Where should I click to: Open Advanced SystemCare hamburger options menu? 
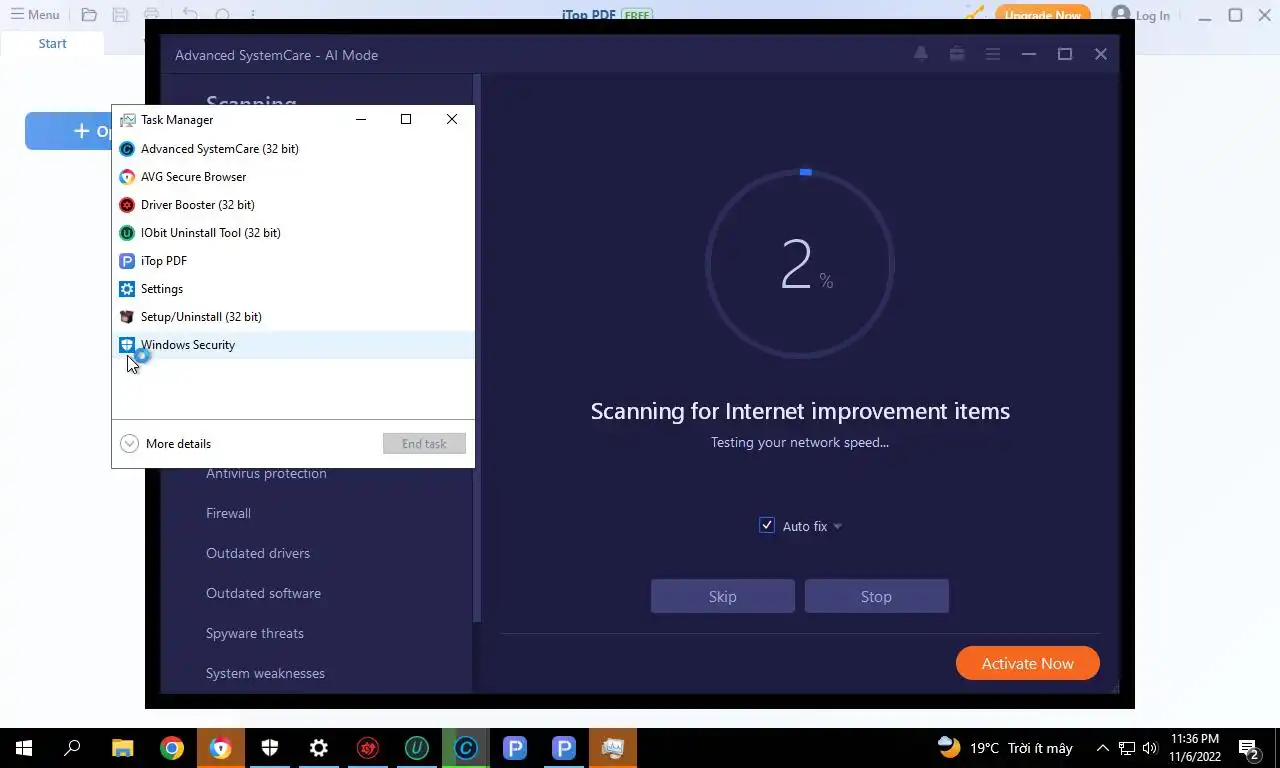click(x=993, y=54)
